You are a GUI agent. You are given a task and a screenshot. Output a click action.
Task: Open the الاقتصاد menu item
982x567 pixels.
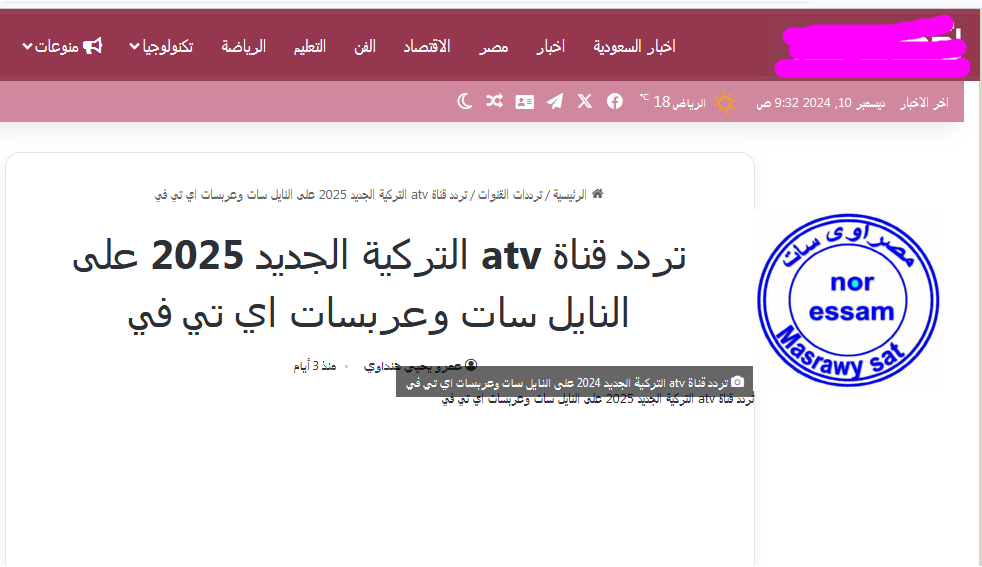tap(426, 46)
